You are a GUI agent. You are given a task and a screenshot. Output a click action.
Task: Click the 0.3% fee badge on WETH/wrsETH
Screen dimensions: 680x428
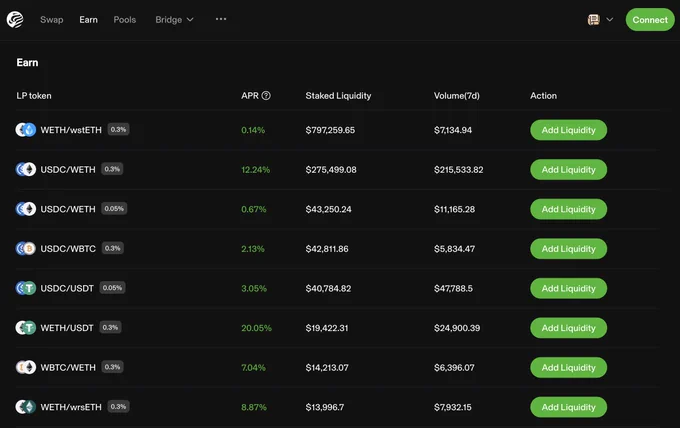click(118, 406)
